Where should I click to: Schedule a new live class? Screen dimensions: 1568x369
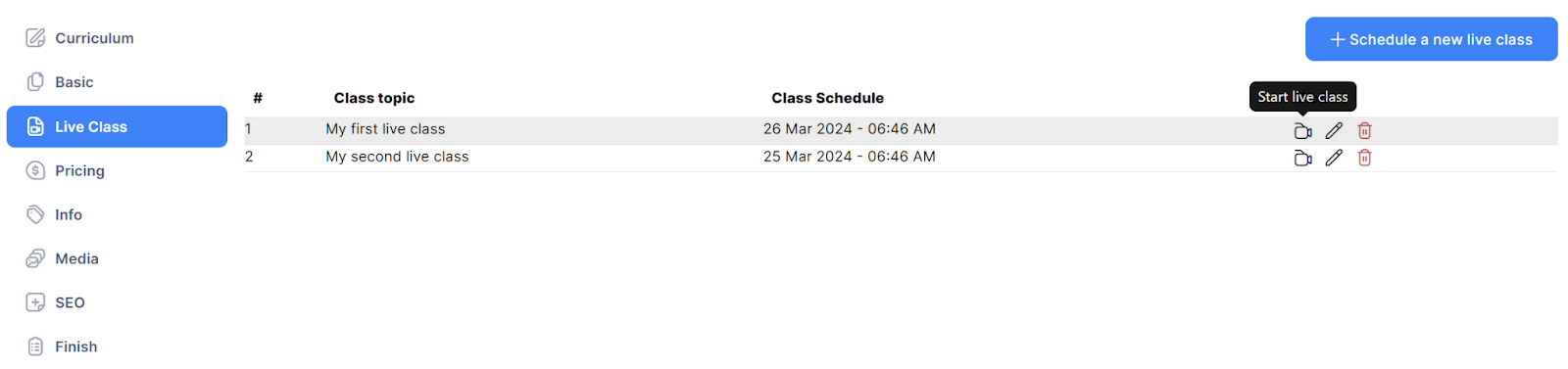pyautogui.click(x=1431, y=39)
